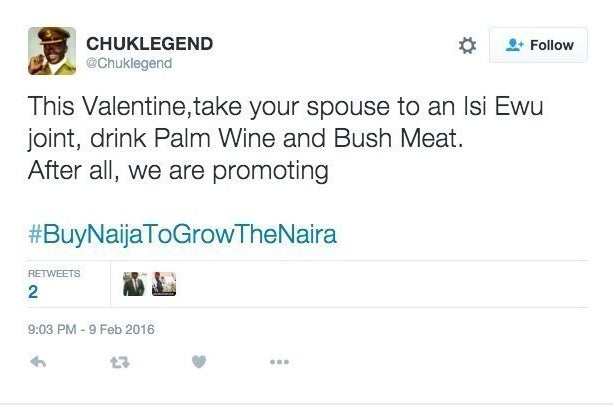Open the gear settings dropdown
This screenshot has height=405, width=613.
(467, 45)
